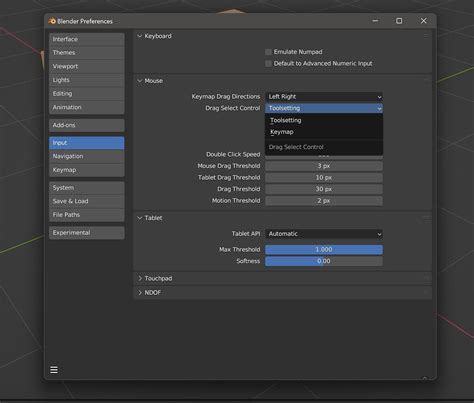Collapse the Keyboard panel
Screen dimensions: 474x403
pyautogui.click(x=140, y=36)
